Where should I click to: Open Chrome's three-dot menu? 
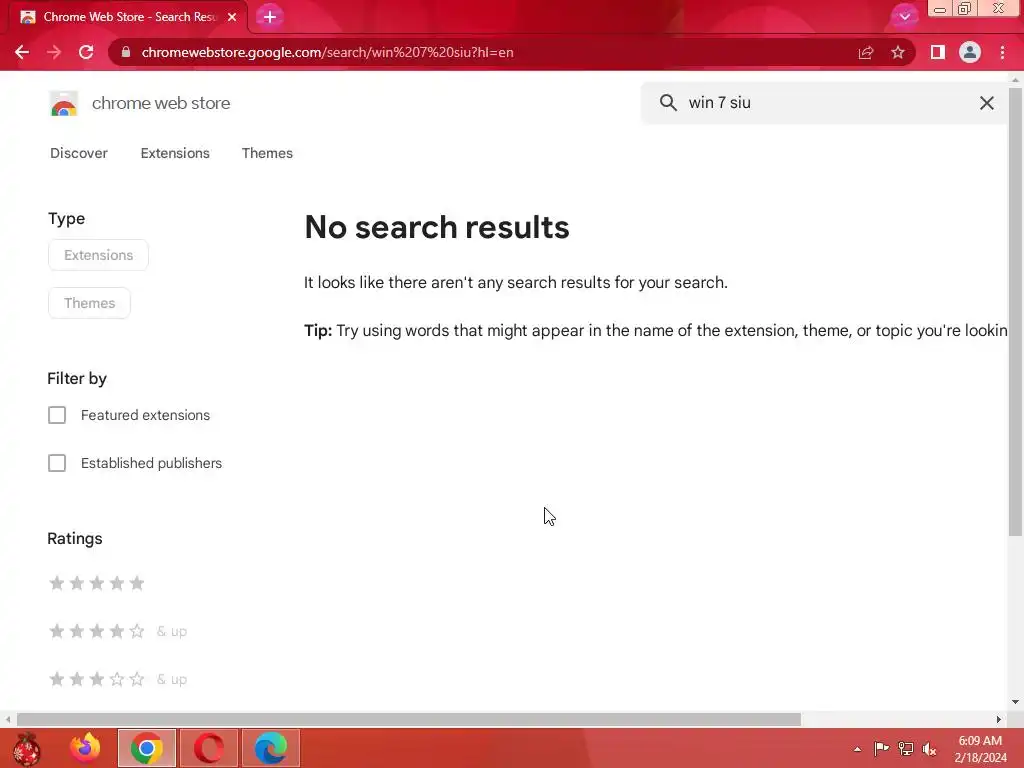tap(1002, 52)
